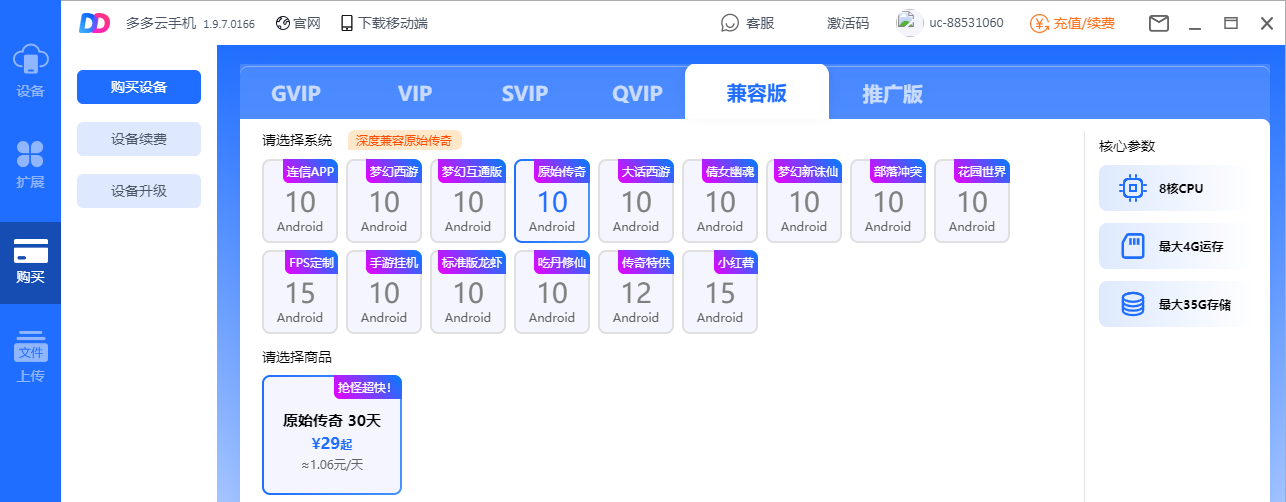The image size is (1286, 502).
Task: Open the 扩展 (extensions) sidebar section
Action: 30,164
